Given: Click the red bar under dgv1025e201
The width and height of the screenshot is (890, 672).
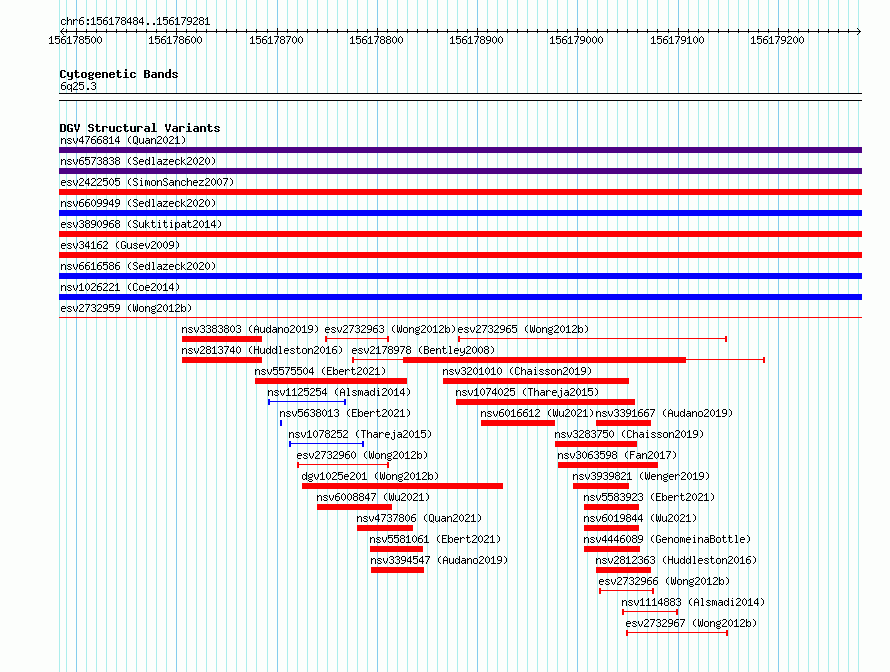Looking at the screenshot, I should point(402,486).
